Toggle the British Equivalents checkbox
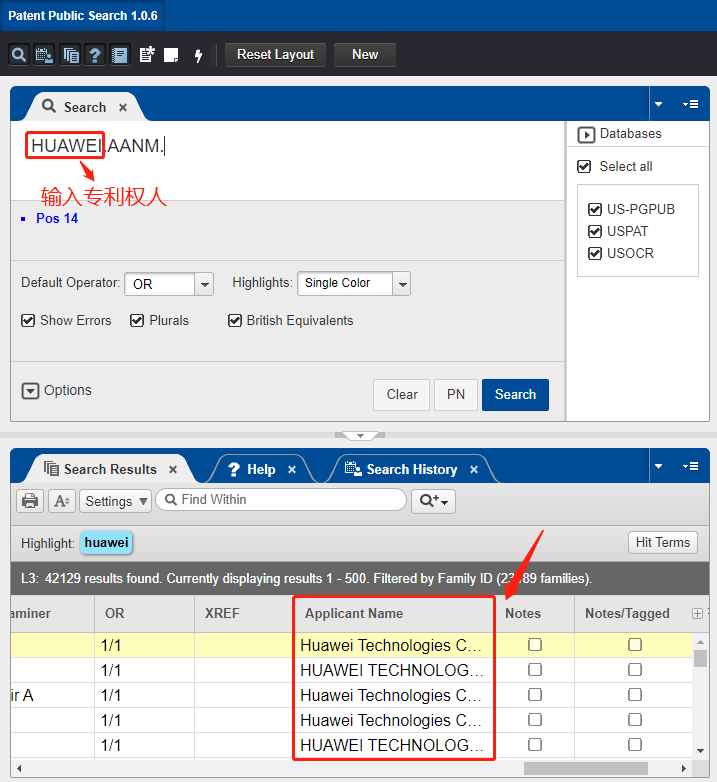Viewport: 717px width, 782px height. coord(235,321)
